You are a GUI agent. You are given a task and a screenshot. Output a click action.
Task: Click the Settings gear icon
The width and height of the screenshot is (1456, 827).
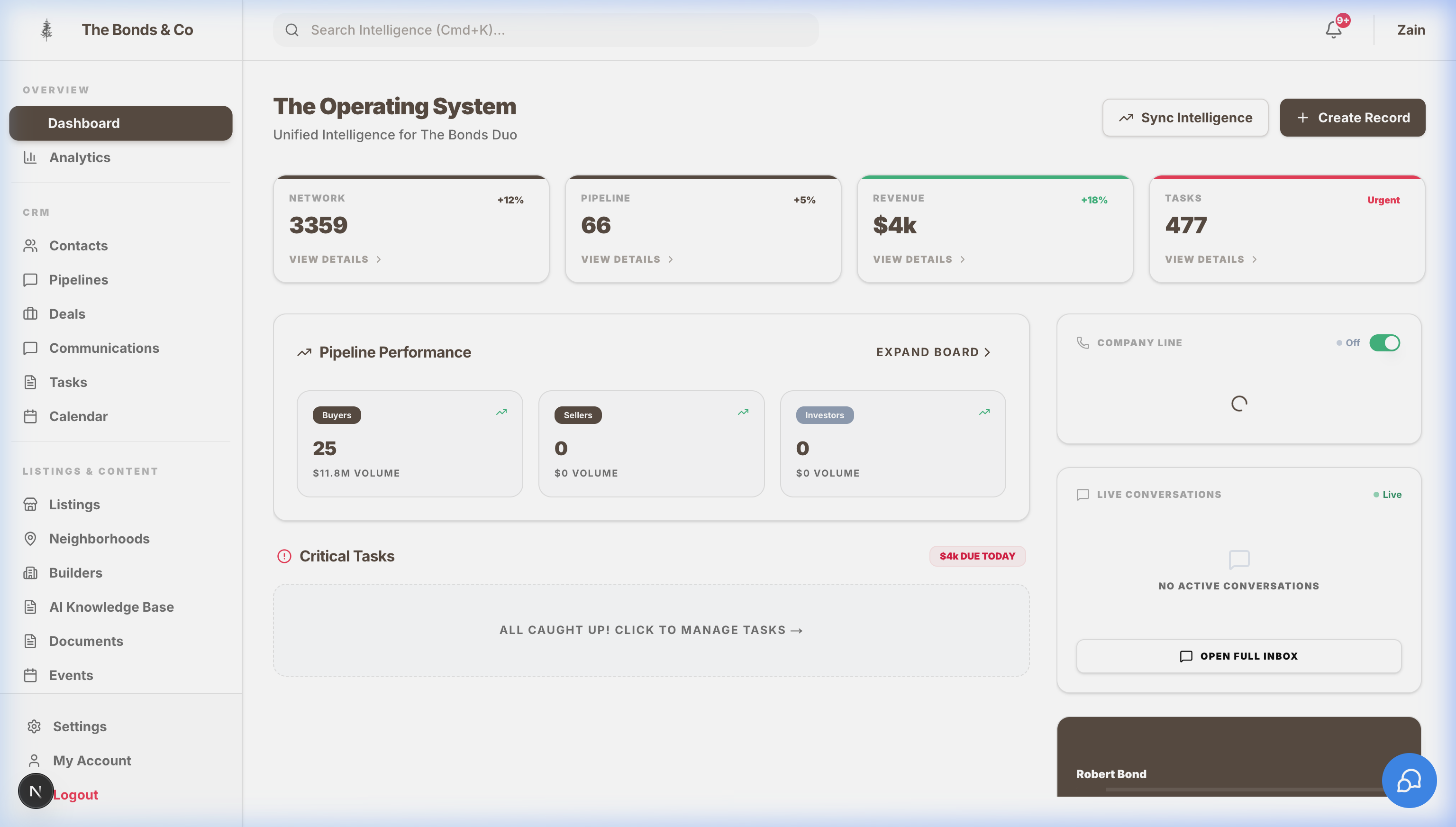[x=34, y=726]
